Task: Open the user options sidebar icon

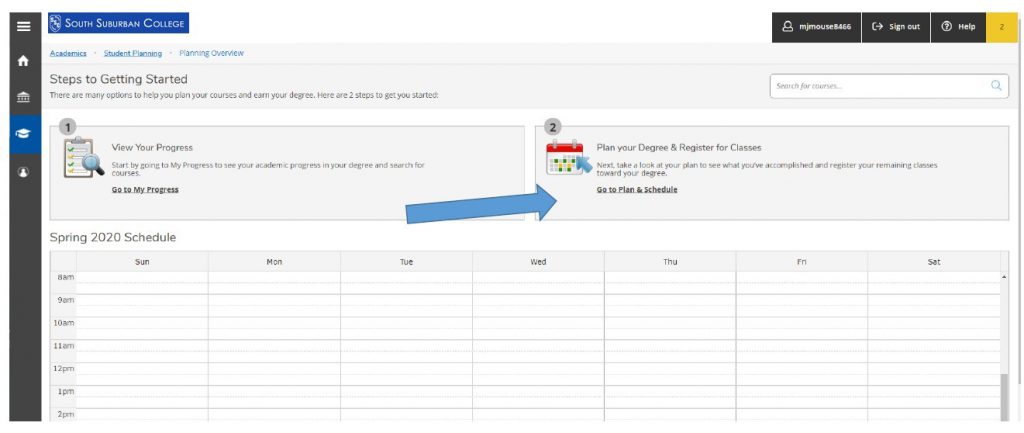Action: [24, 171]
